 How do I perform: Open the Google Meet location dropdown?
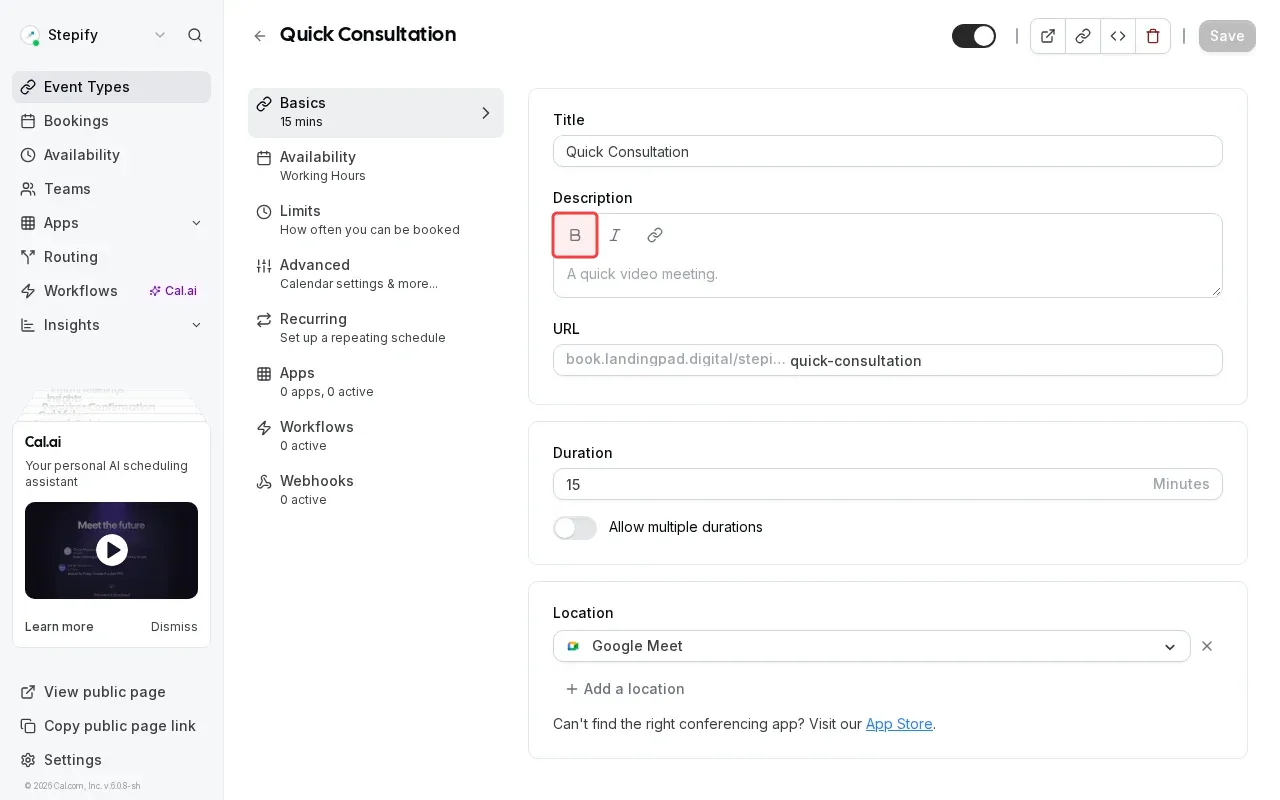click(1169, 646)
